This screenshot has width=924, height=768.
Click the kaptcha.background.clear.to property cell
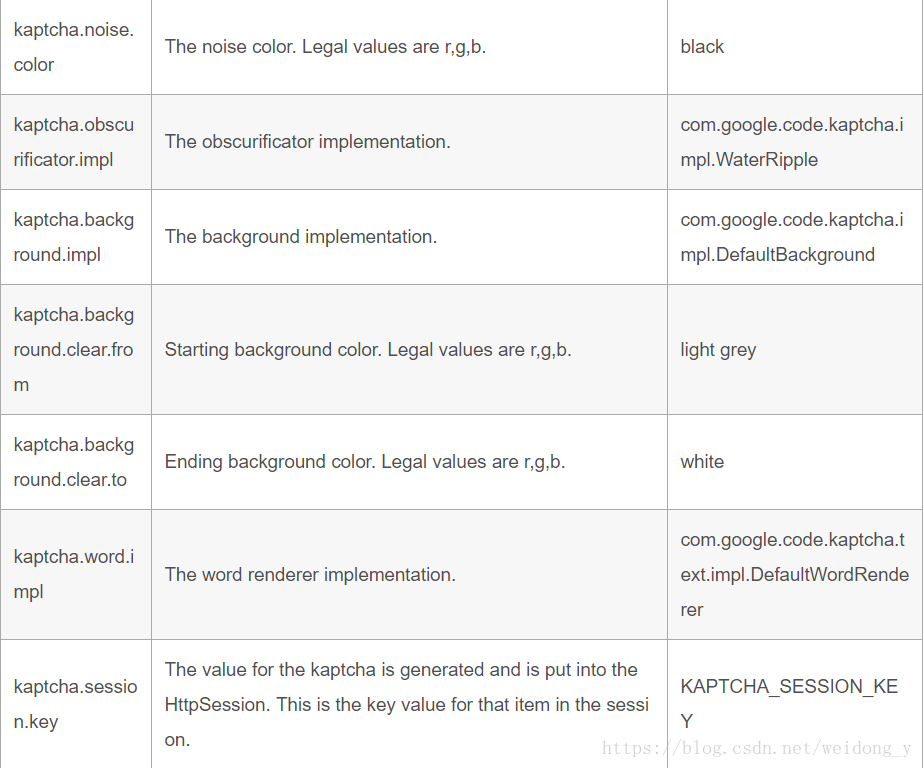pyautogui.click(x=73, y=462)
